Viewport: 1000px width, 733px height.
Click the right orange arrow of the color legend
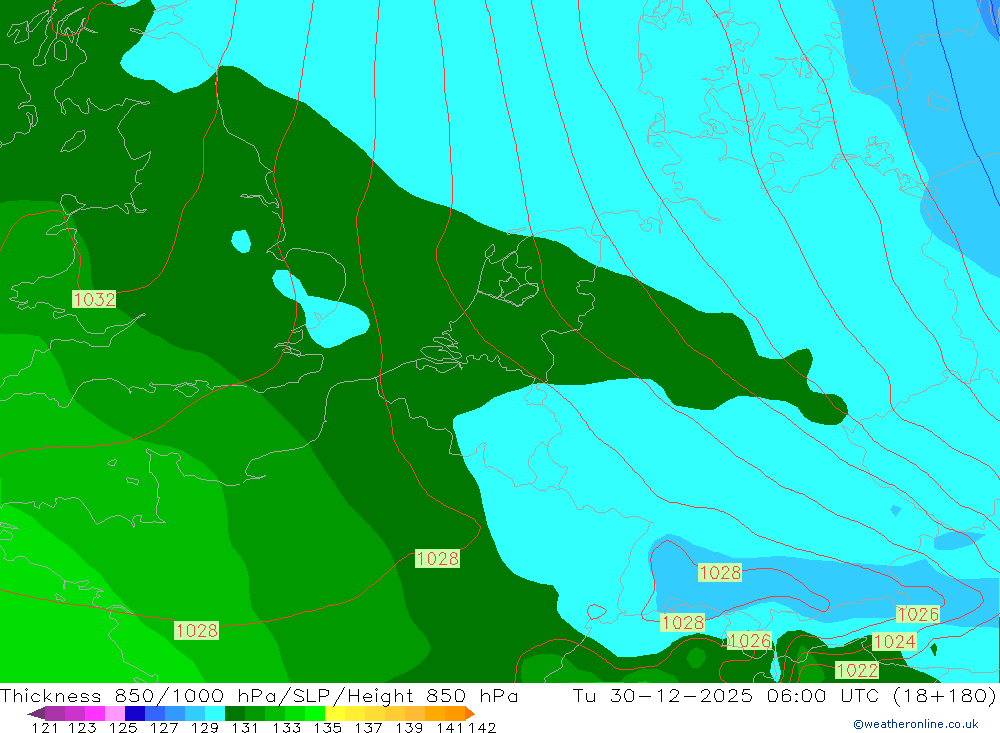click(x=469, y=713)
